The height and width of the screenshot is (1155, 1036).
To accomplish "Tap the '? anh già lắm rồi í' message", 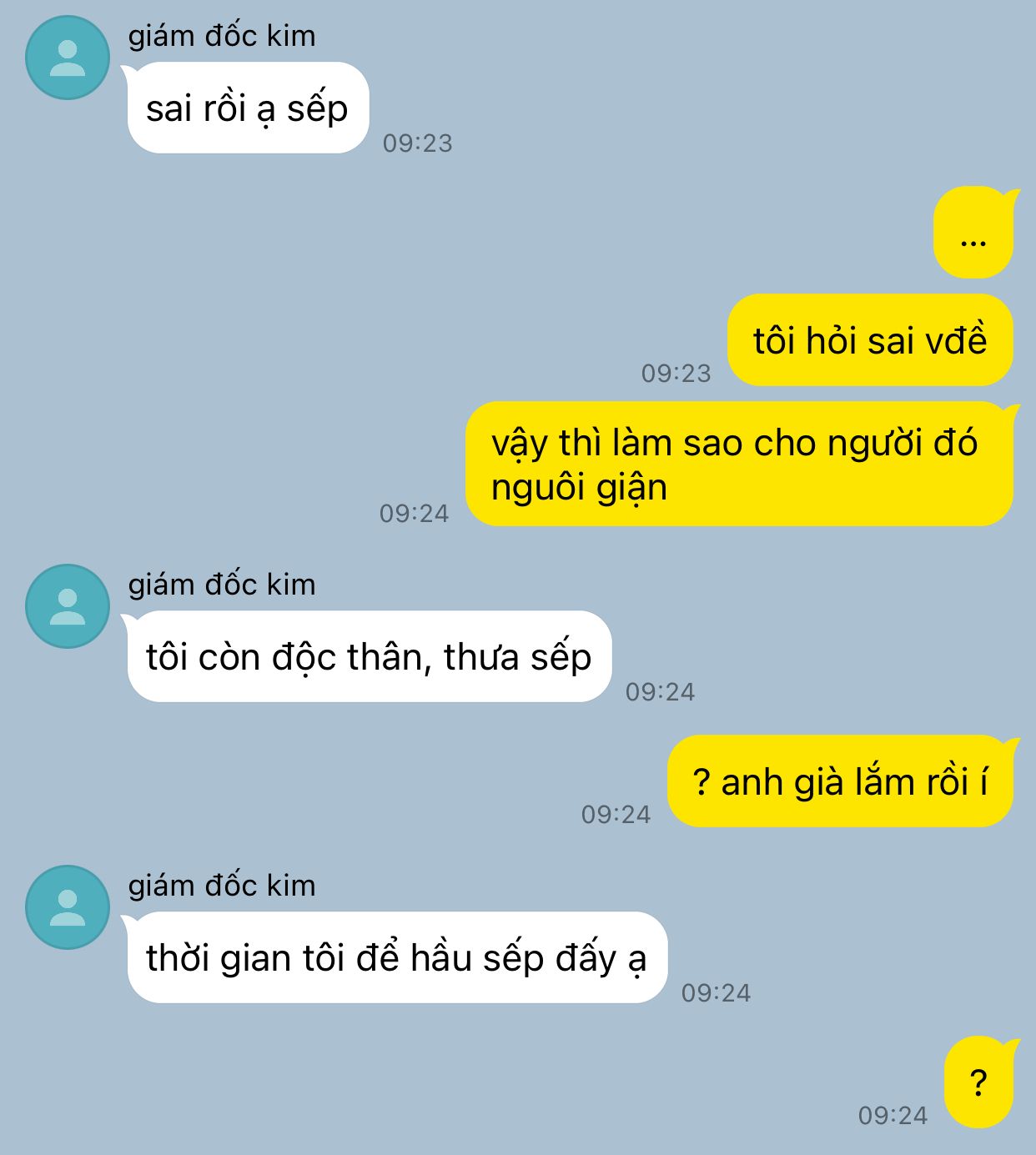I will point(842,781).
